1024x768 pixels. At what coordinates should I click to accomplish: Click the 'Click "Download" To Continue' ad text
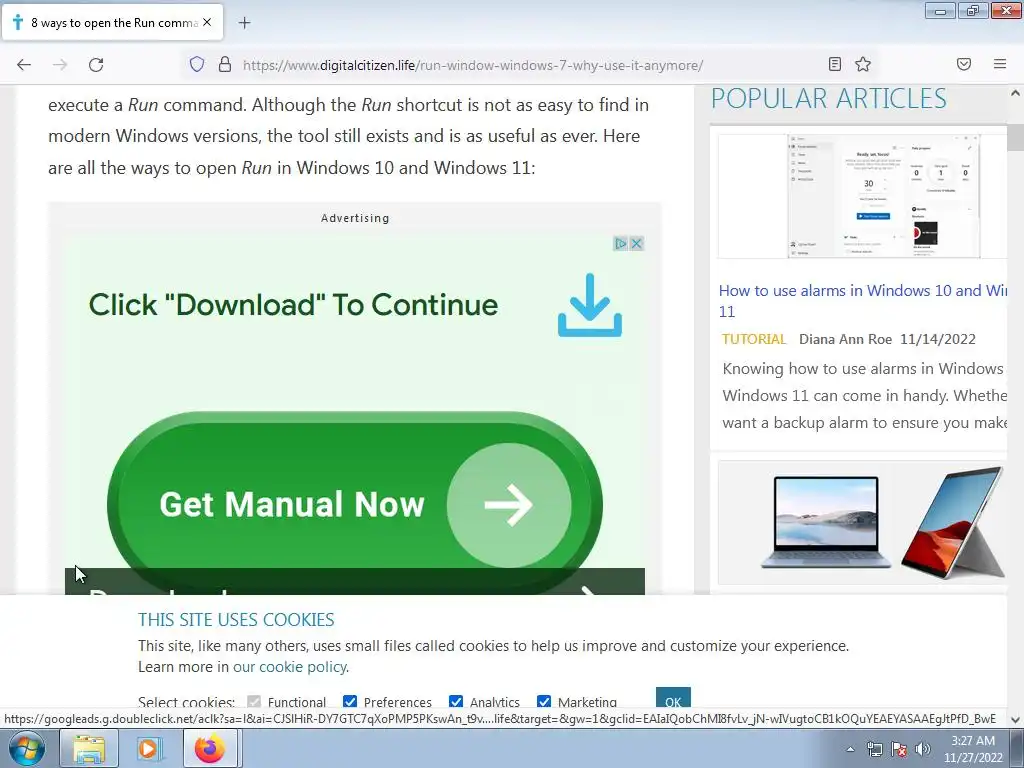293,305
